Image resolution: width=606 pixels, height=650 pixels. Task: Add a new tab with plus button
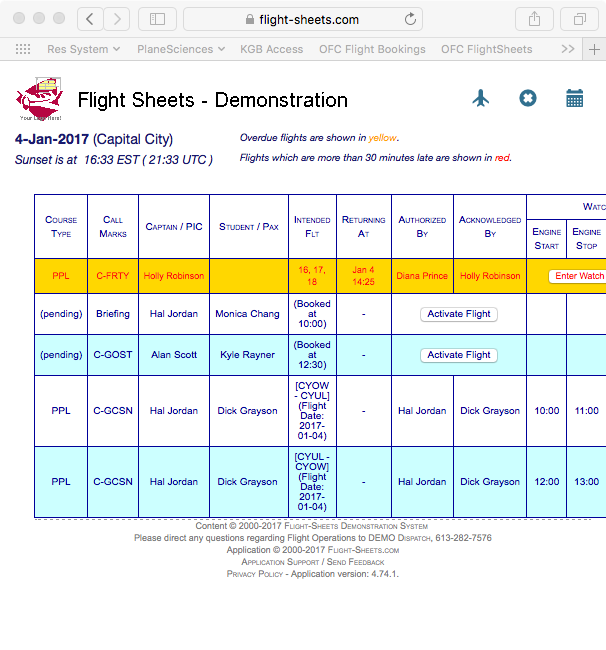pyautogui.click(x=595, y=49)
